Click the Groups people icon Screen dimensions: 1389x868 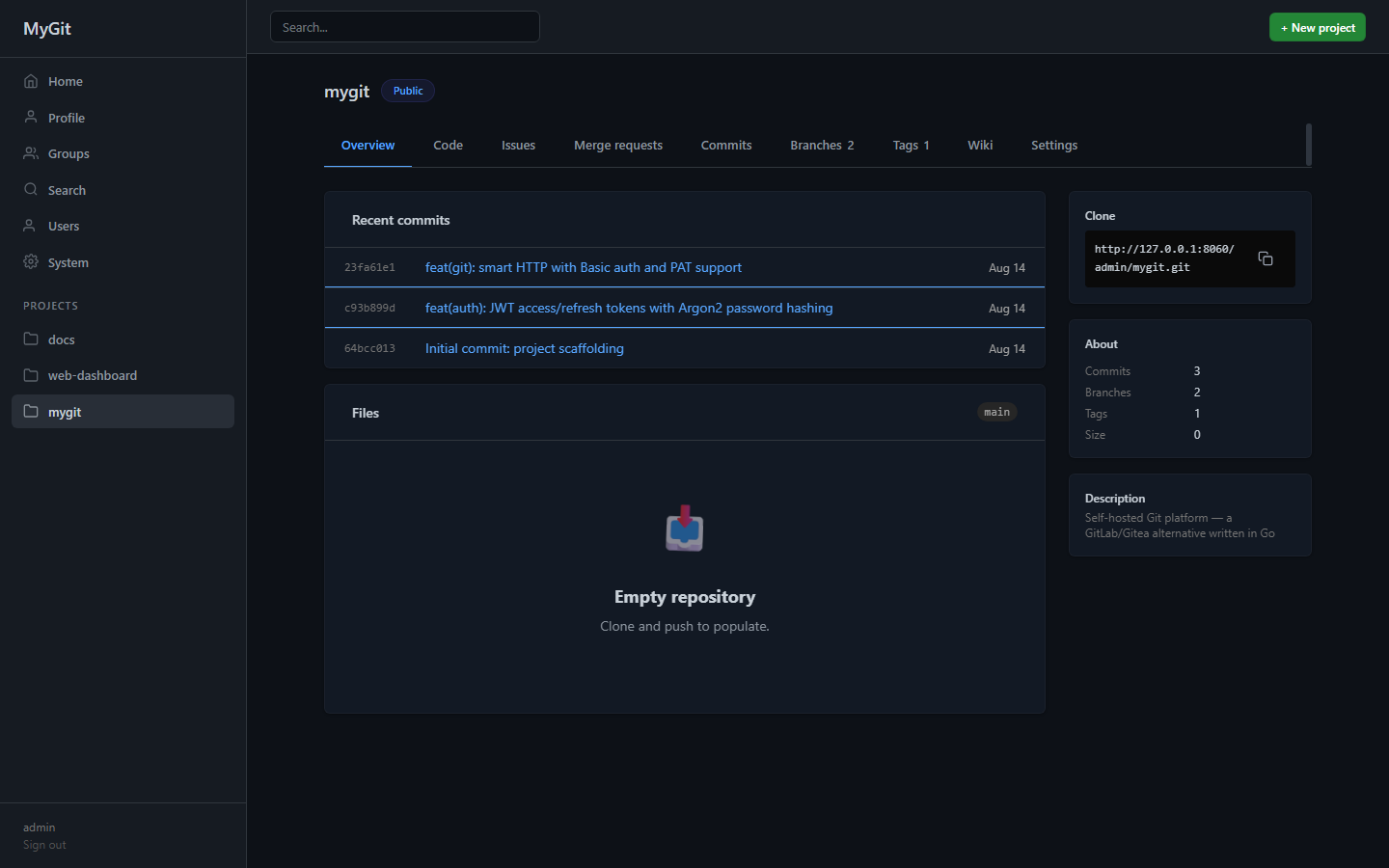31,153
